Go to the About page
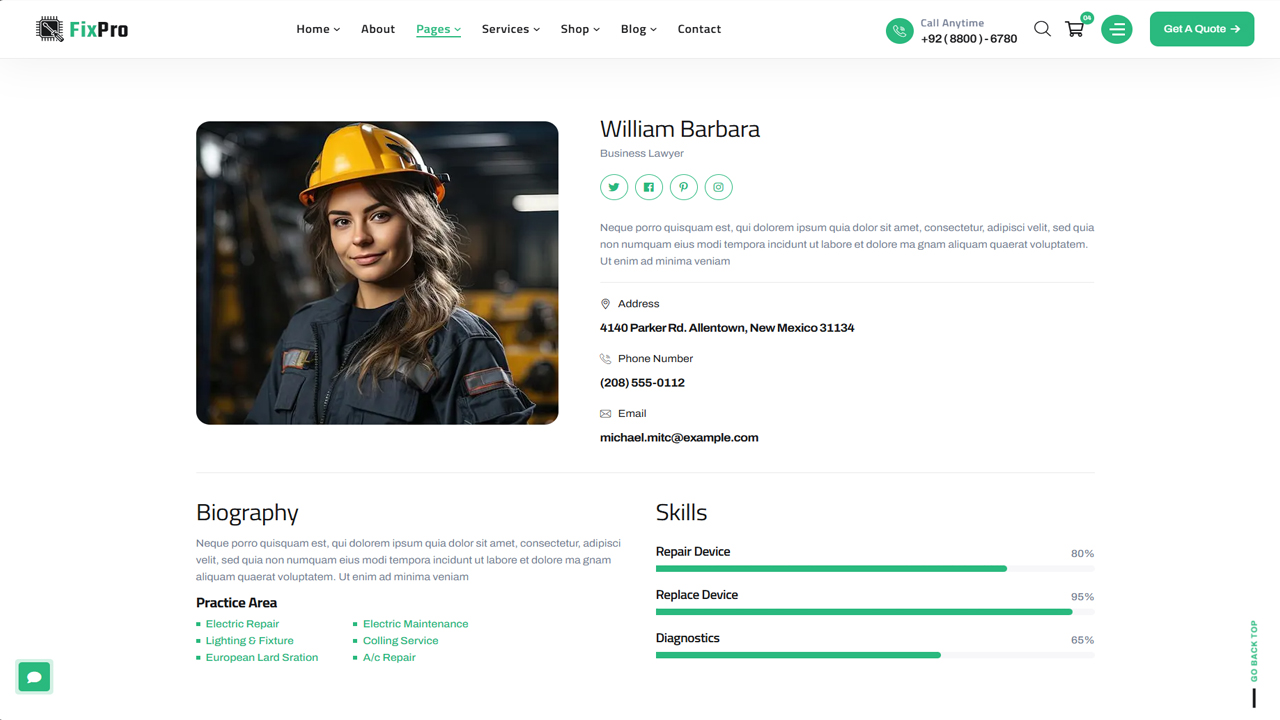The width and height of the screenshot is (1280, 720). [x=378, y=29]
